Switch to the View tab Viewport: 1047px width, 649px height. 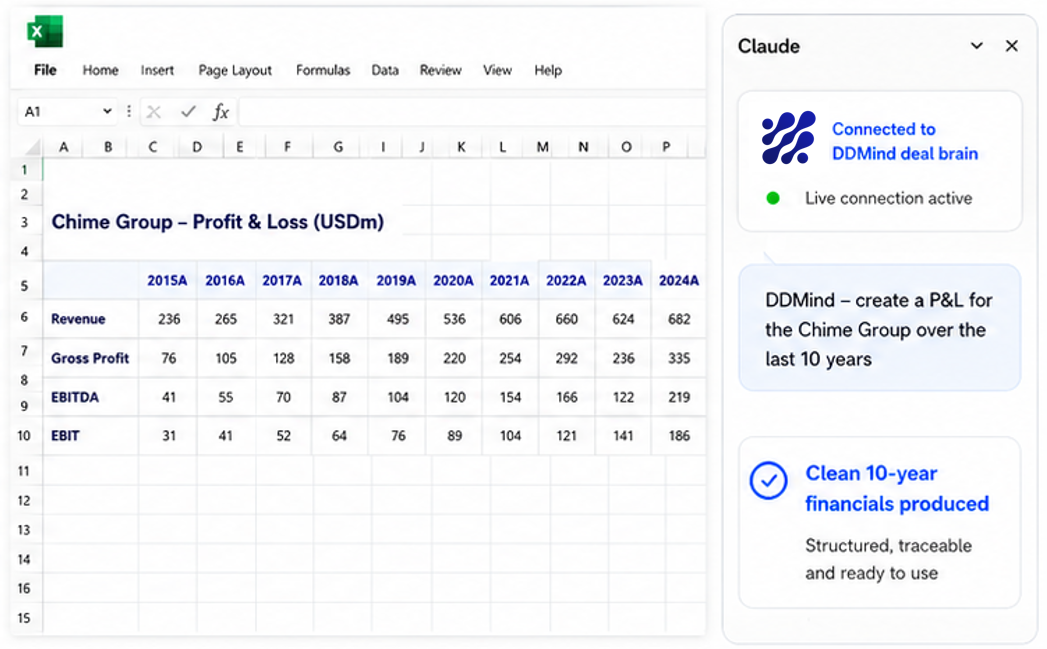tap(497, 70)
